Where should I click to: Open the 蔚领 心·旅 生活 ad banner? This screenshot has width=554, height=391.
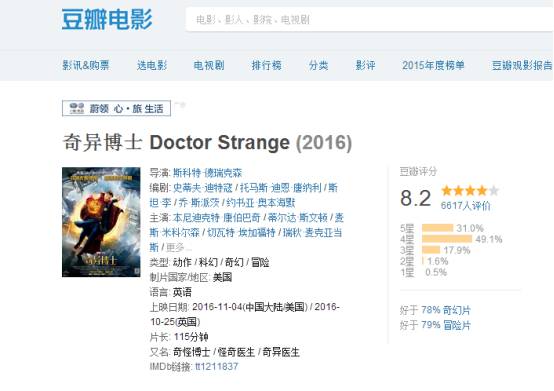(x=116, y=108)
